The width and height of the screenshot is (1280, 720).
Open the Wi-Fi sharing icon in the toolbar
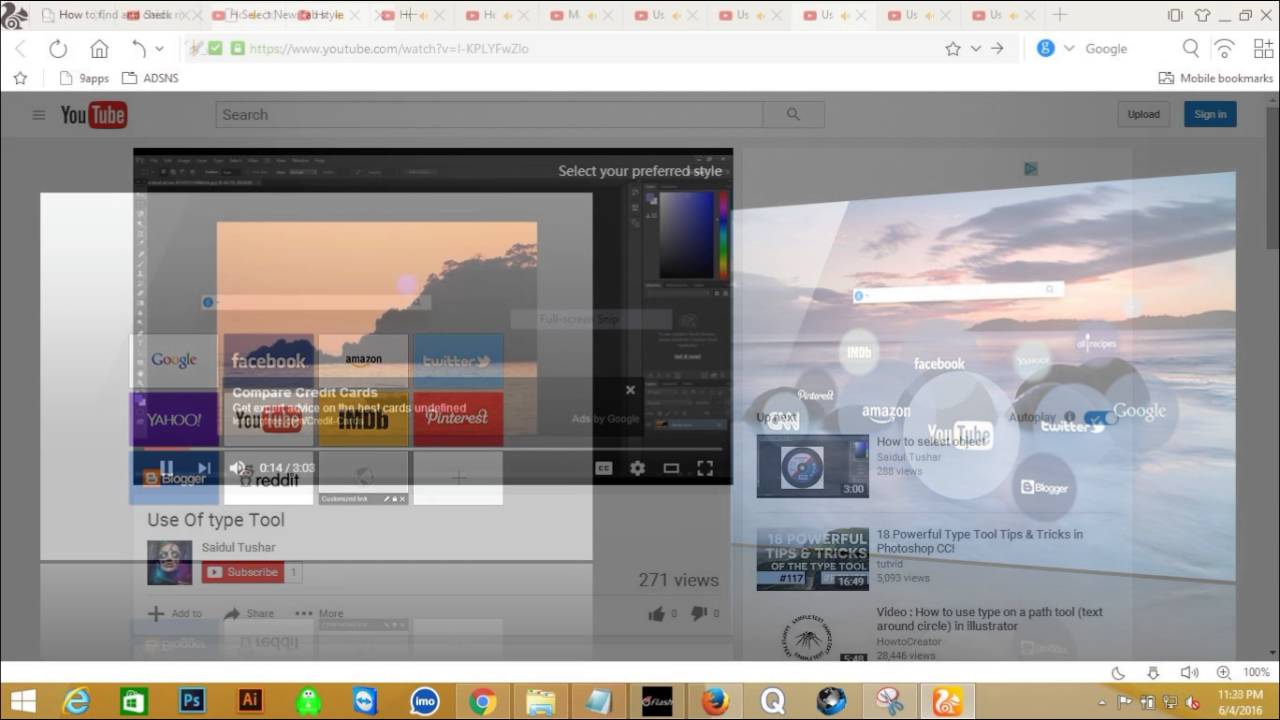pyautogui.click(x=1224, y=48)
